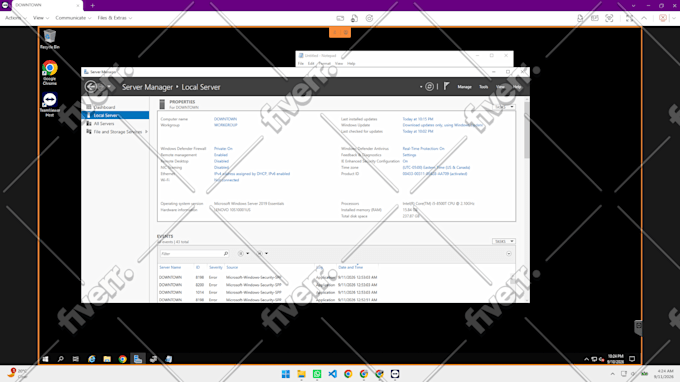
Task: Expand File and Storage Services arrow
Action: click(x=146, y=132)
